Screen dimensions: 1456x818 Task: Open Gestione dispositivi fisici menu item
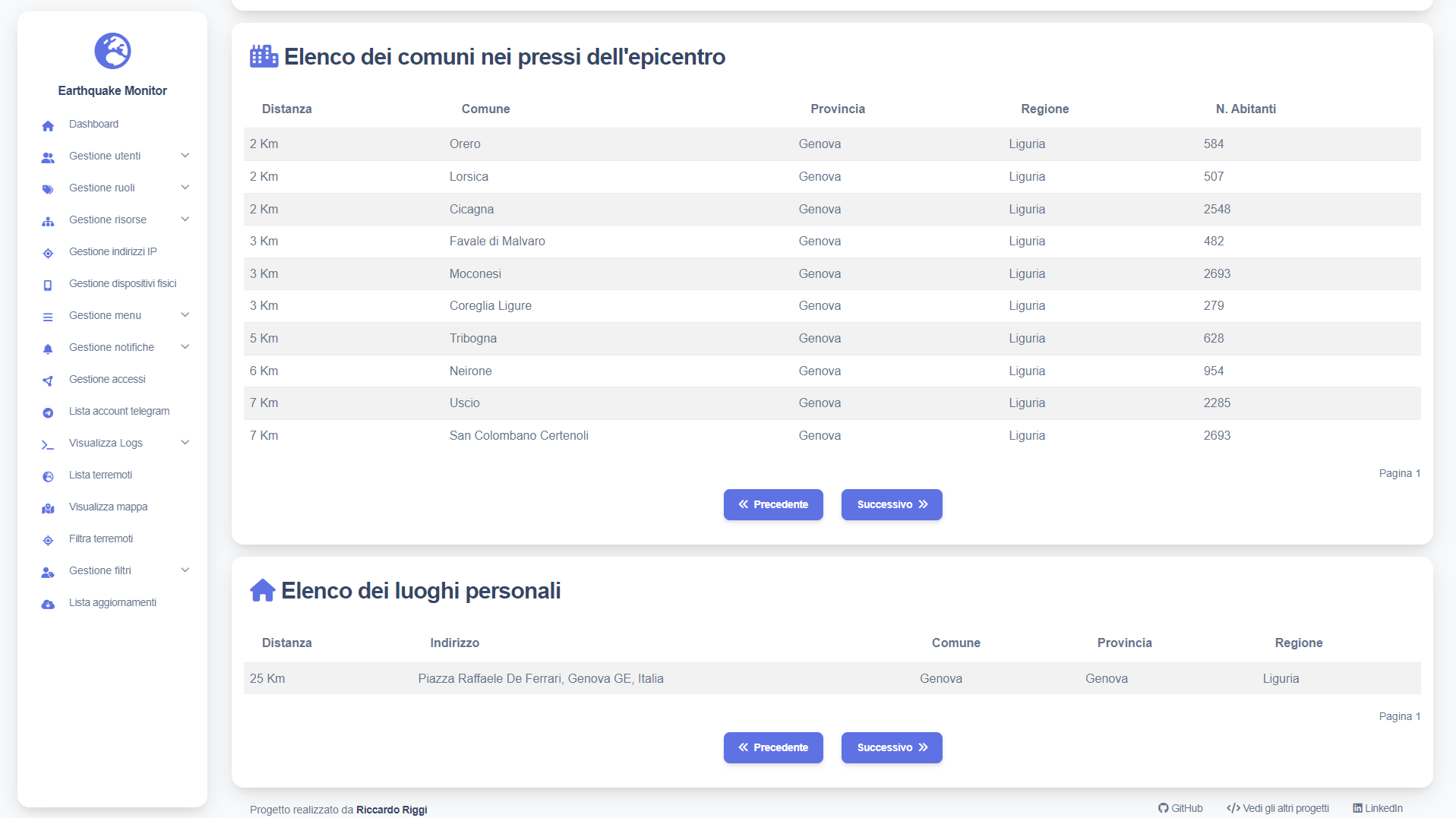pyautogui.click(x=122, y=283)
